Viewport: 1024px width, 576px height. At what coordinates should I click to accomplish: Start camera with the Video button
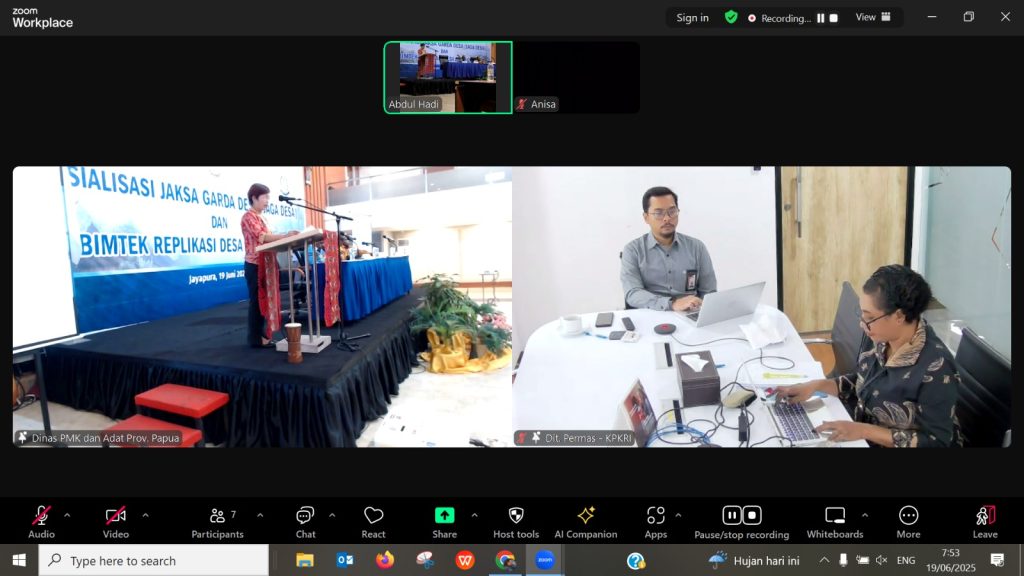click(x=116, y=522)
